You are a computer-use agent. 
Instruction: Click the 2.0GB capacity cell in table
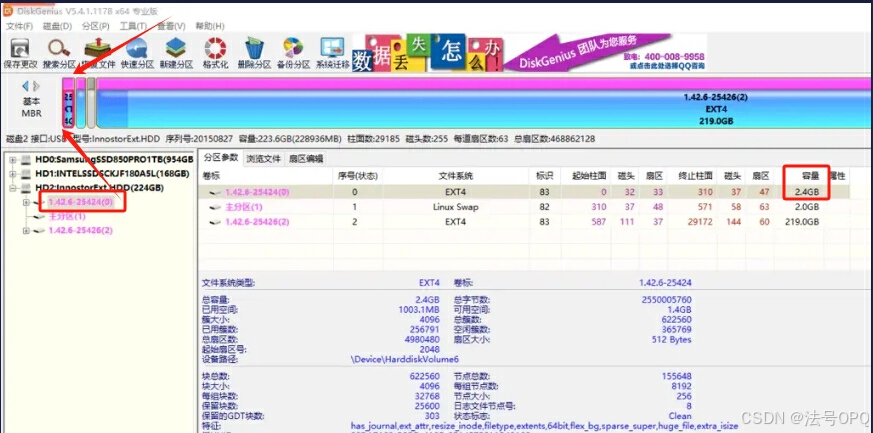pos(807,207)
